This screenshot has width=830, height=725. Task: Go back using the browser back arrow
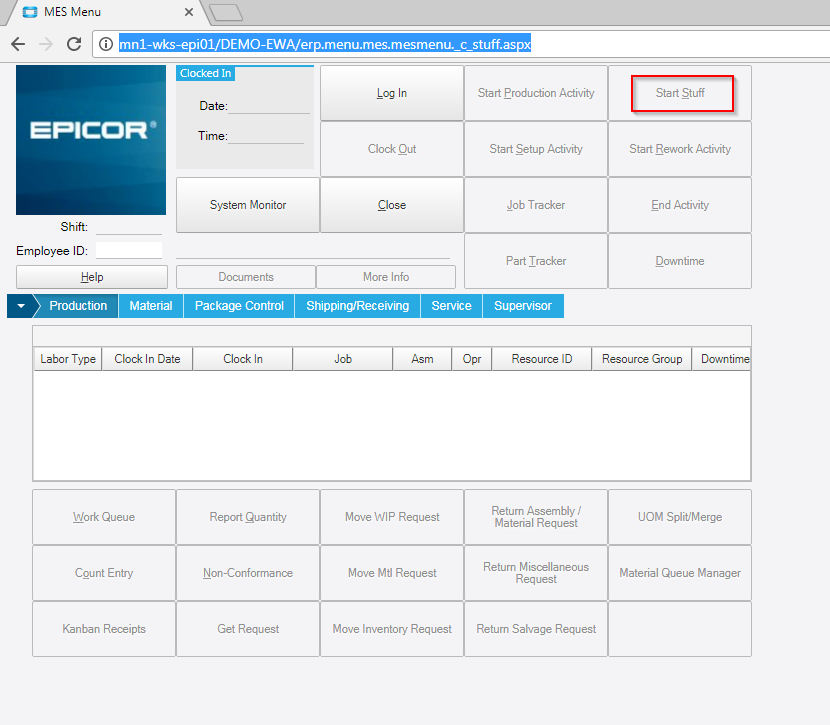(x=18, y=44)
